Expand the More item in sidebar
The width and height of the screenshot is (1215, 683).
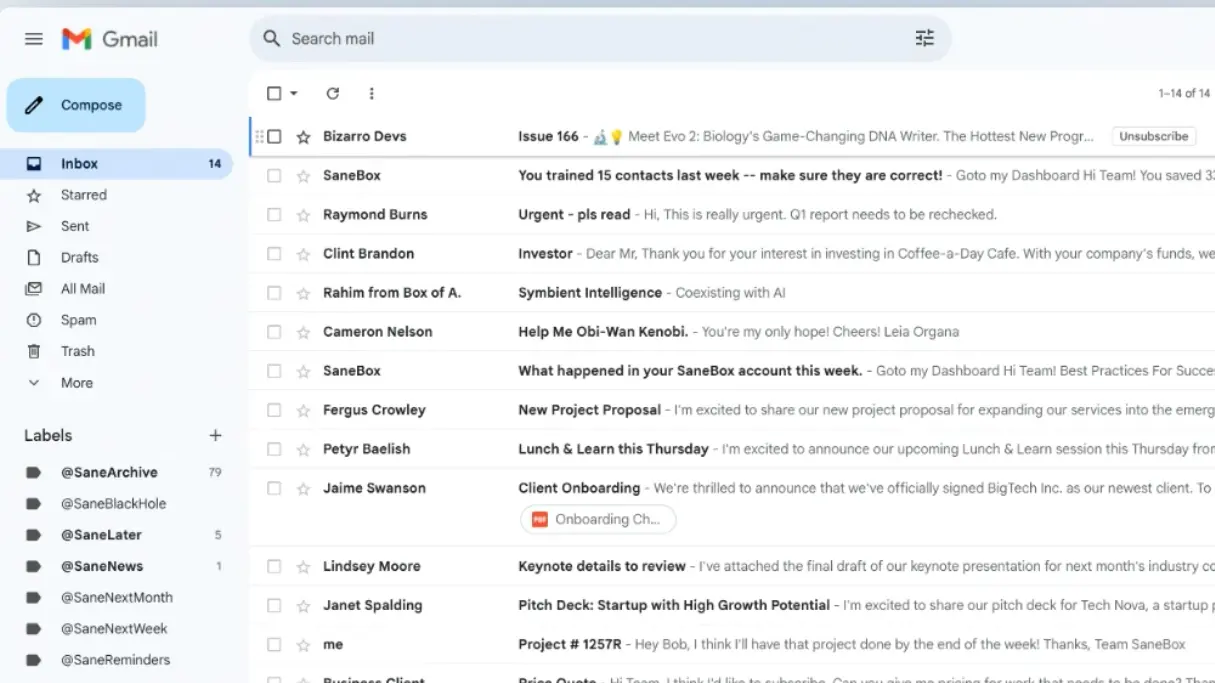(76, 383)
